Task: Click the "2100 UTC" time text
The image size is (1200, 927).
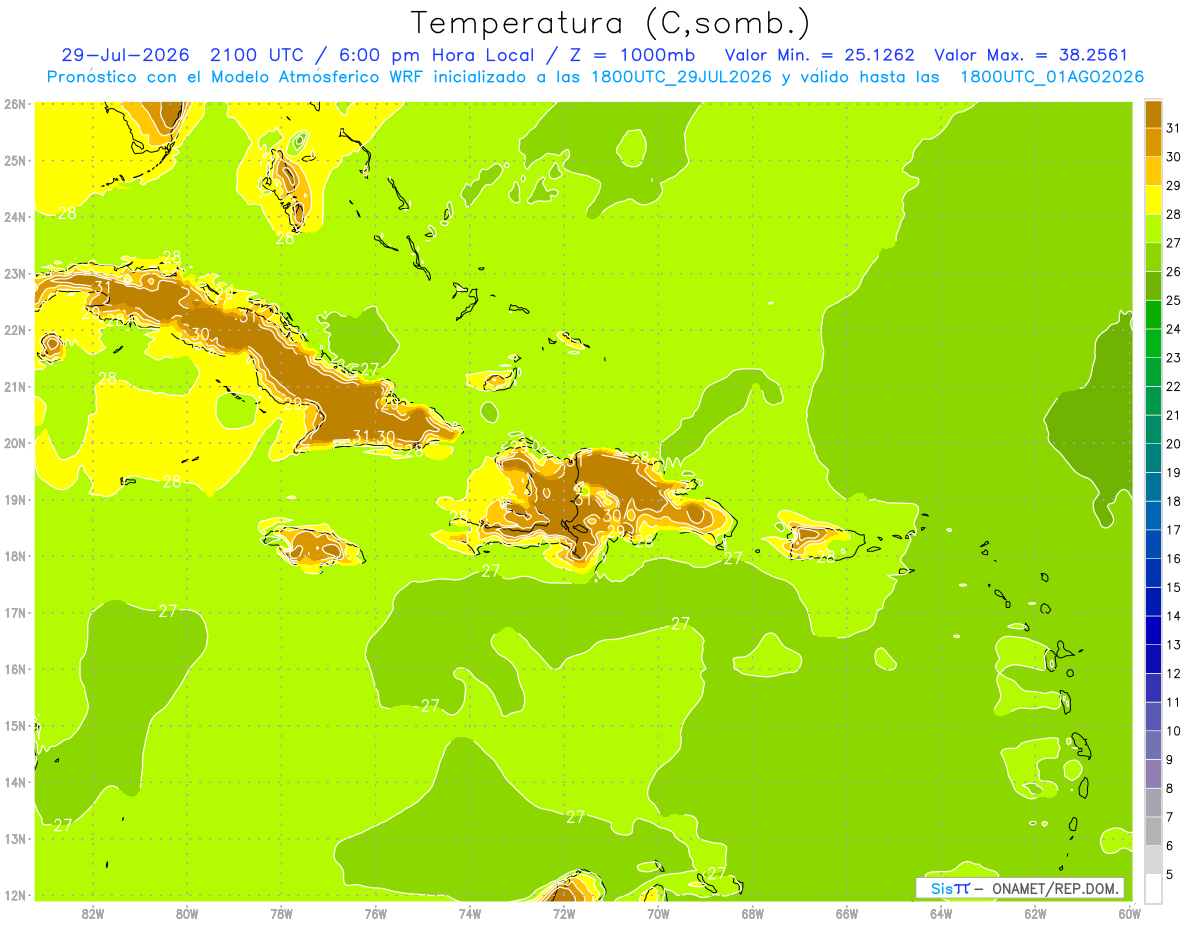Action: tap(255, 55)
